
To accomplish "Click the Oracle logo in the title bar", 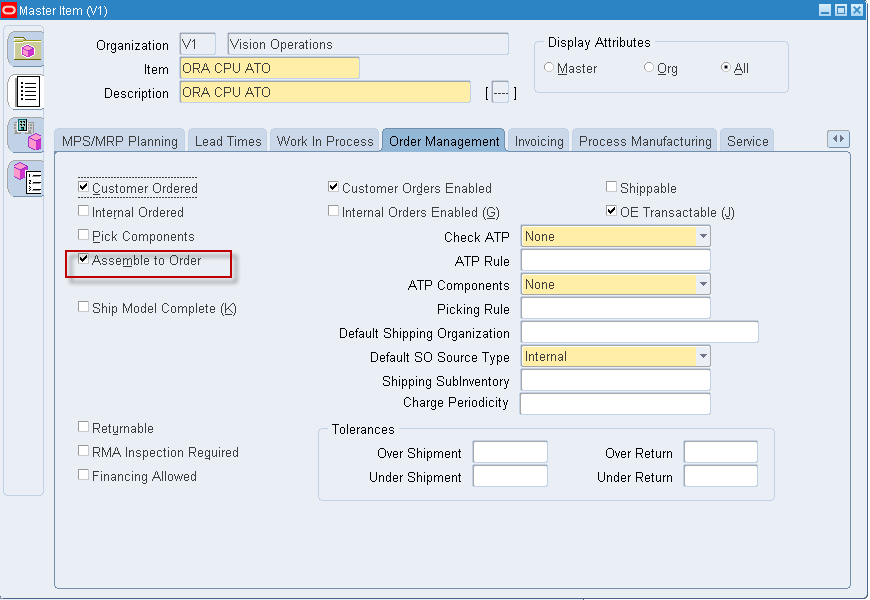I will tap(10, 9).
